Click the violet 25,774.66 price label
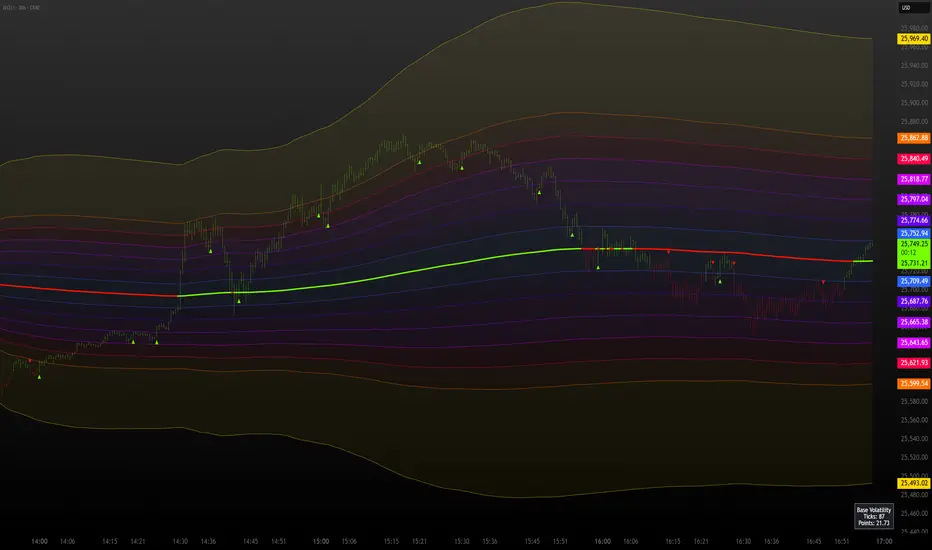Viewport: 932px width, 550px height. 914,220
